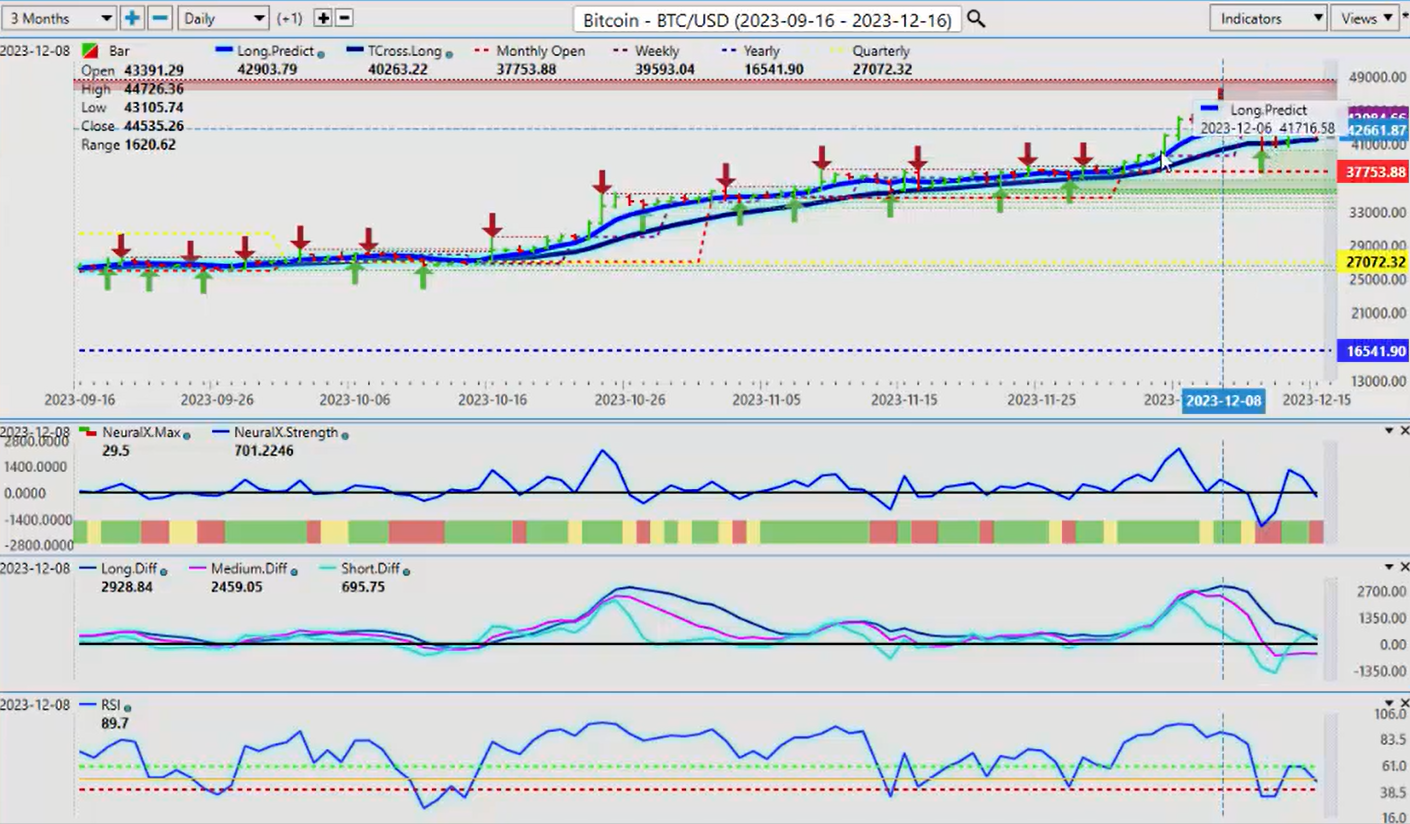Click the black minus forecast-days button
1410x824 pixels.
coord(343,18)
